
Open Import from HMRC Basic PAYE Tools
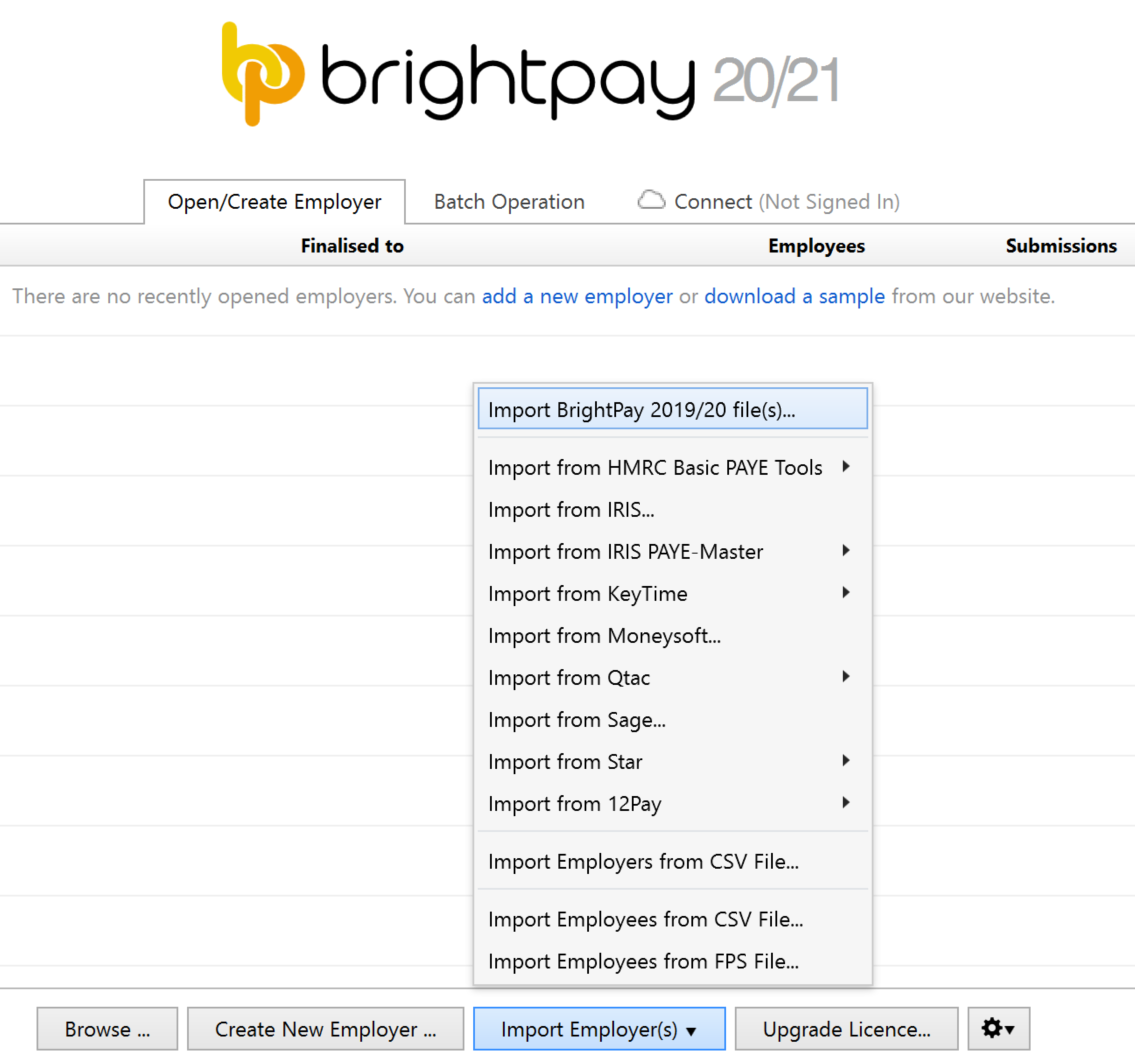tap(672, 468)
